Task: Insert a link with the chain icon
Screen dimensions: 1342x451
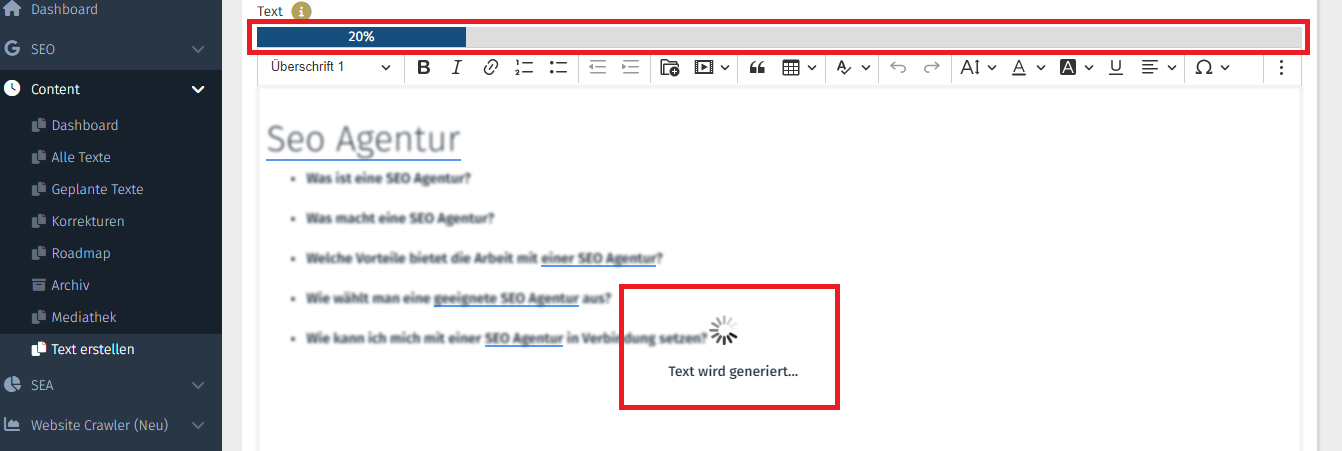Action: click(x=490, y=67)
